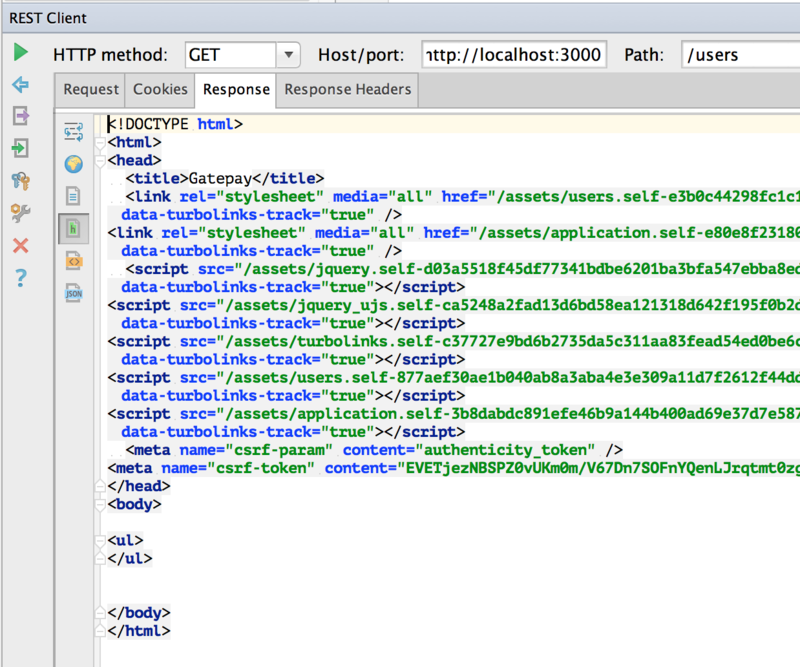Viewport: 800px width, 667px height.
Task: Switch to the Cookies tab
Action: pos(160,90)
